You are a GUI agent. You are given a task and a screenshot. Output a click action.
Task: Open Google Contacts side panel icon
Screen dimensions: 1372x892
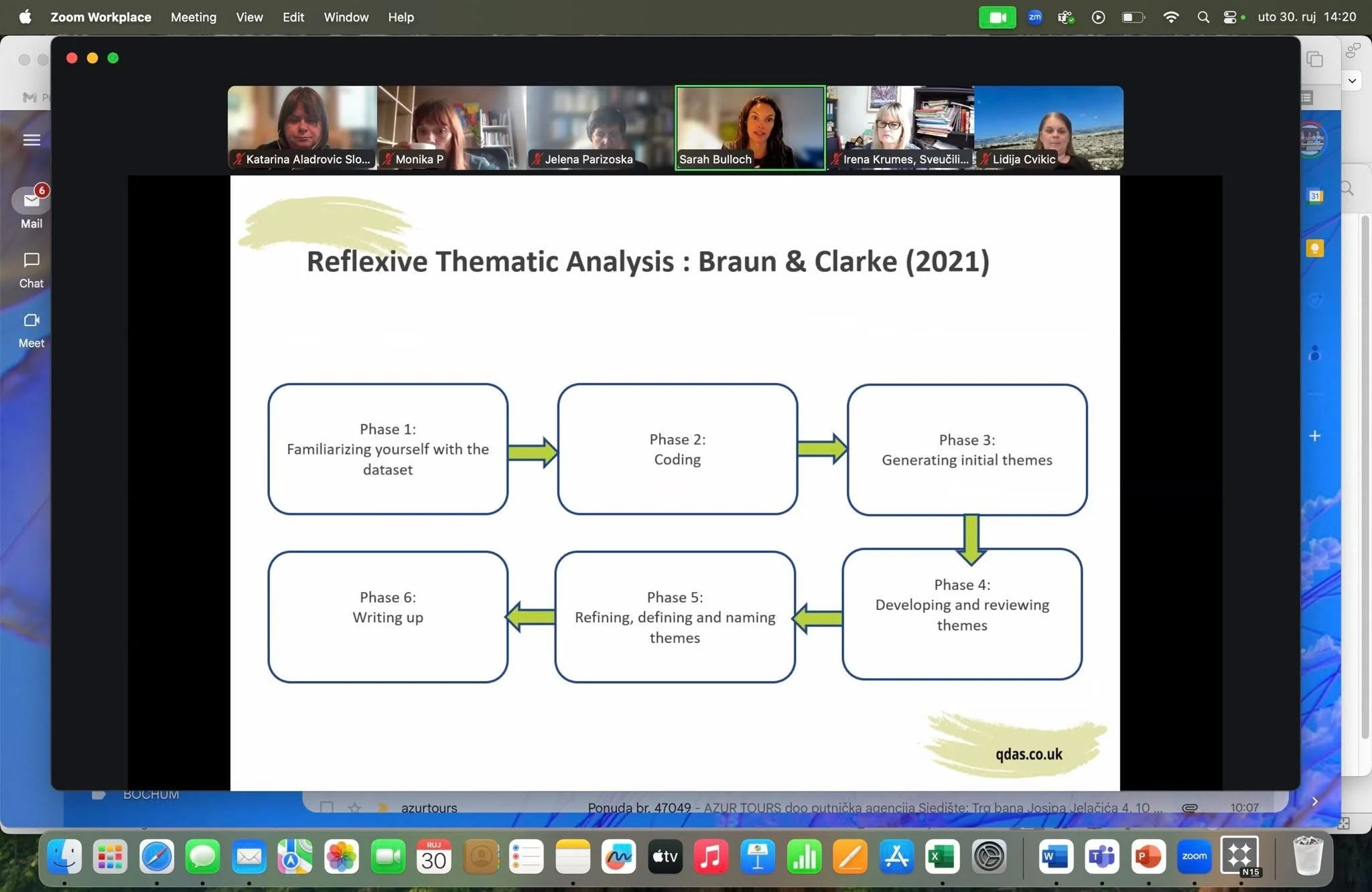pos(1314,353)
